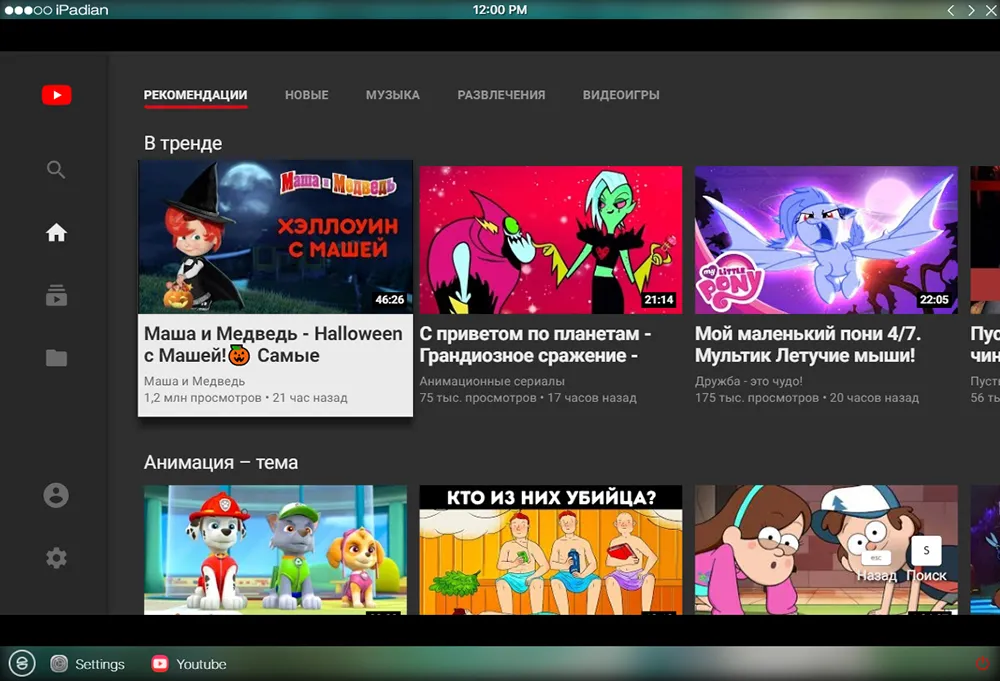Open the library folder icon

pyautogui.click(x=56, y=358)
